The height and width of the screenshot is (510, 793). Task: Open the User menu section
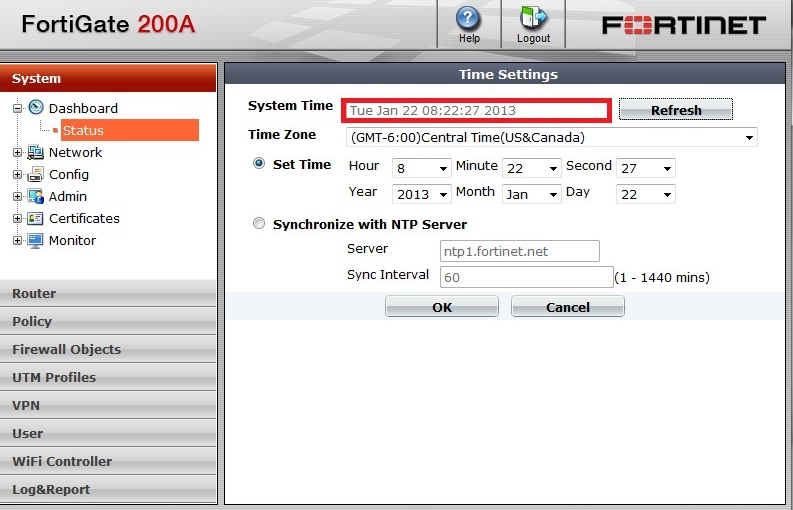pyautogui.click(x=108, y=434)
